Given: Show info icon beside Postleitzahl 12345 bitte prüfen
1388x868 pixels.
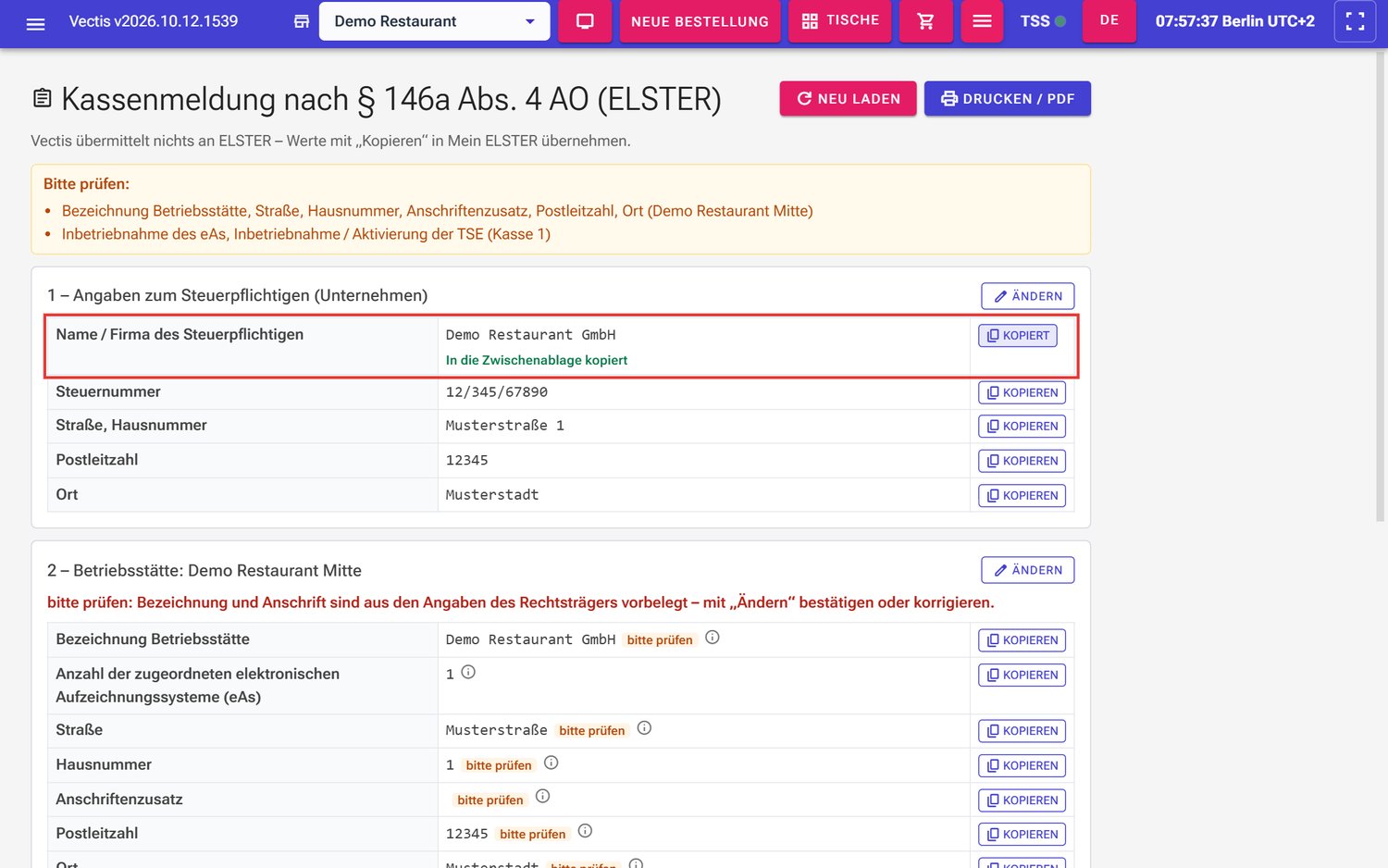Looking at the screenshot, I should (585, 831).
